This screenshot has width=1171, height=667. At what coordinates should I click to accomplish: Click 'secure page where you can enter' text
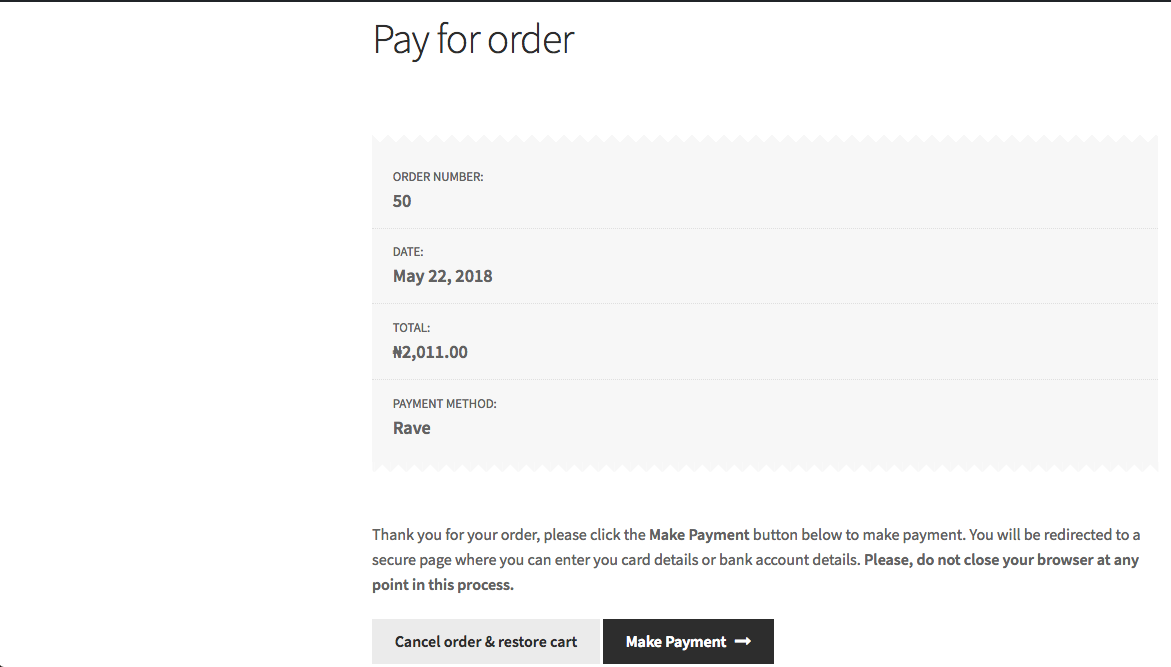point(482,559)
